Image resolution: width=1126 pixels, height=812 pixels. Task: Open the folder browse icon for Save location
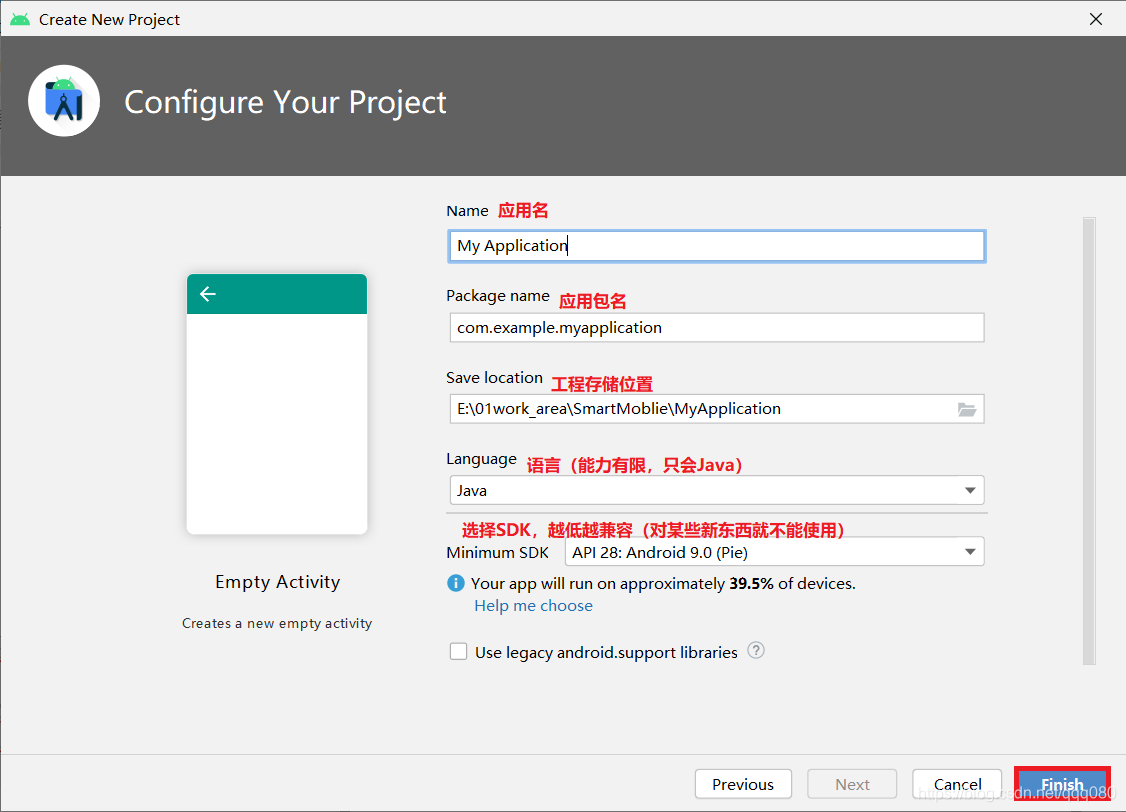tap(967, 409)
